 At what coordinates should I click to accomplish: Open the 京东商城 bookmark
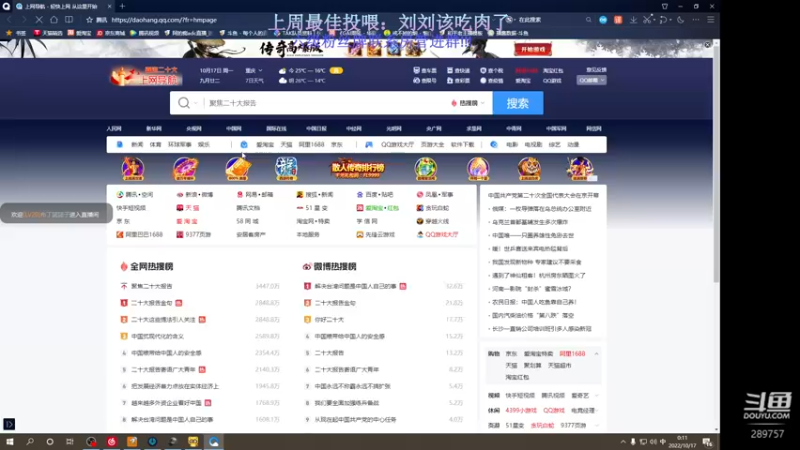[111, 33]
